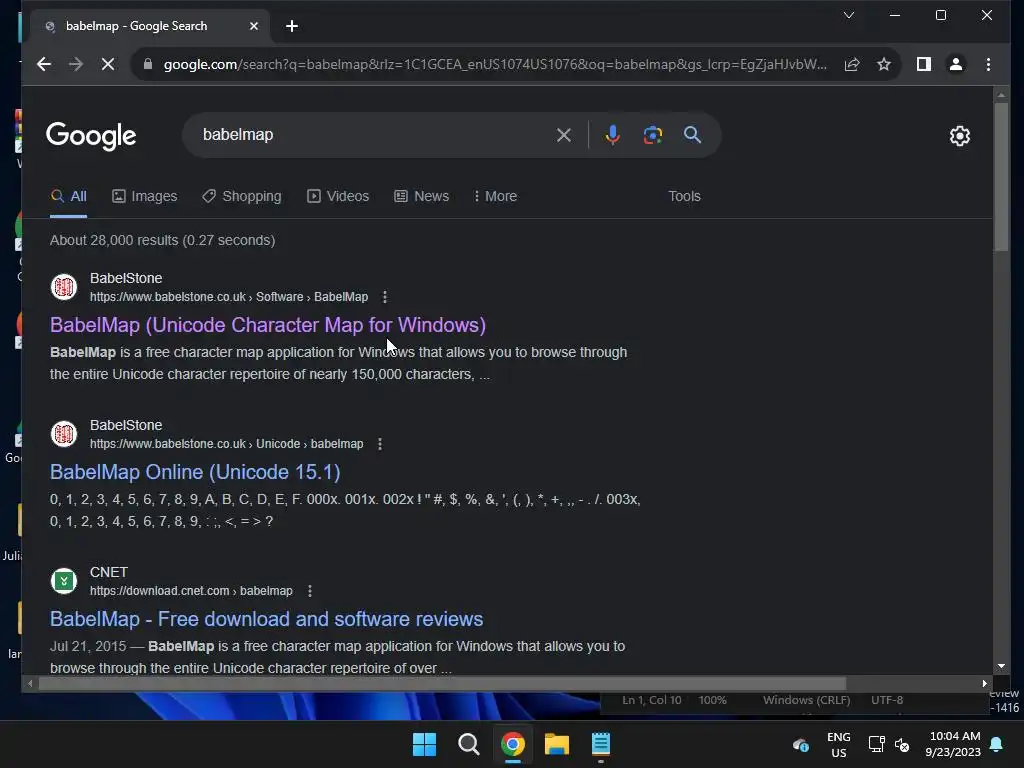
Task: Go to Google homepage via logo
Action: pyautogui.click(x=91, y=136)
